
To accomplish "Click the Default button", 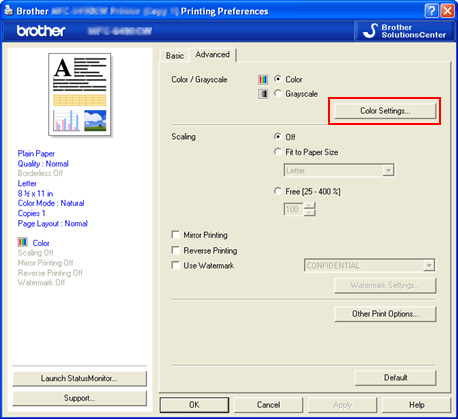I will click(x=395, y=378).
